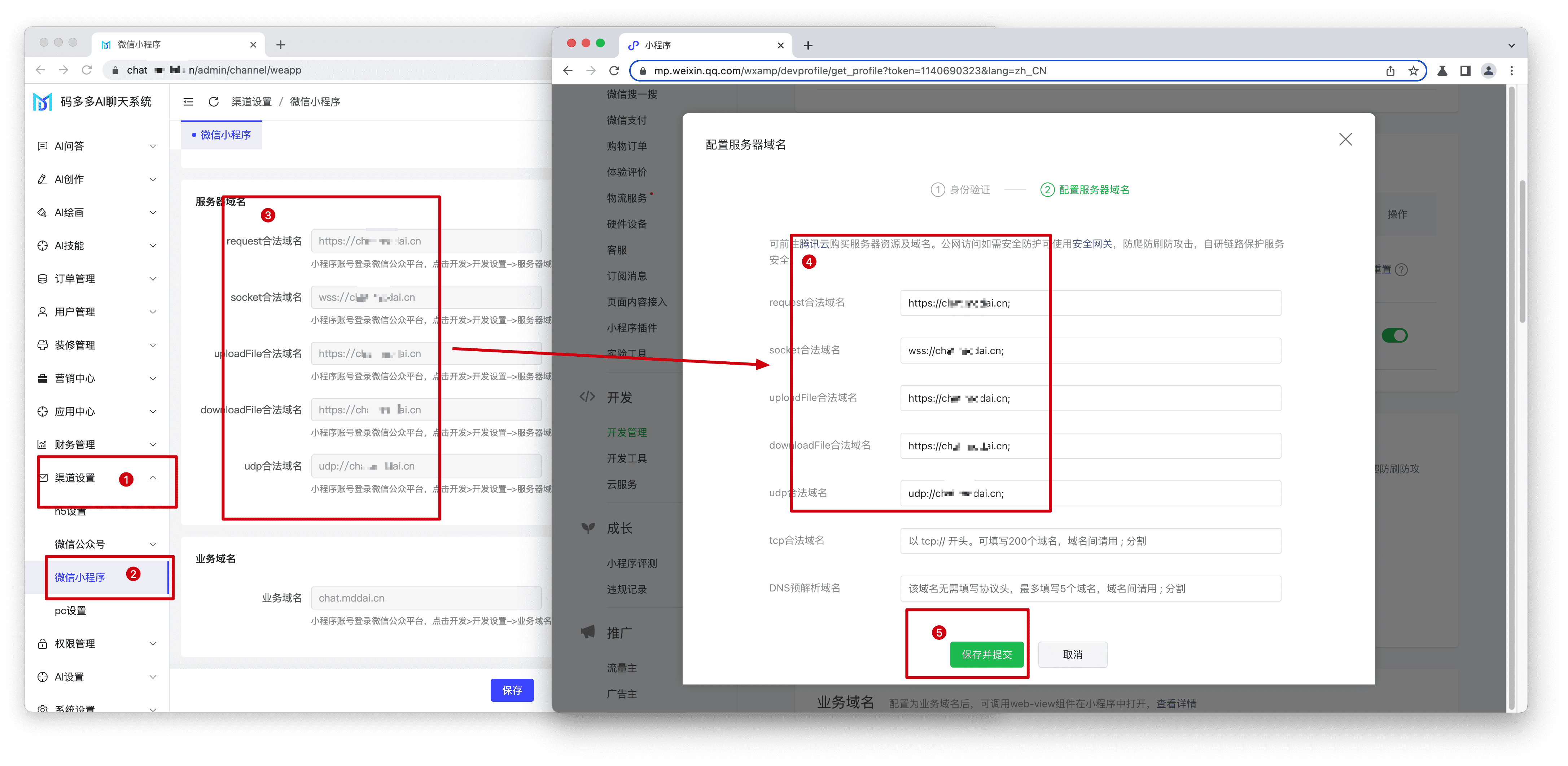This screenshot has width=1568, height=766.
Task: Expand the 财务管理 menu
Action: pyautogui.click(x=97, y=445)
